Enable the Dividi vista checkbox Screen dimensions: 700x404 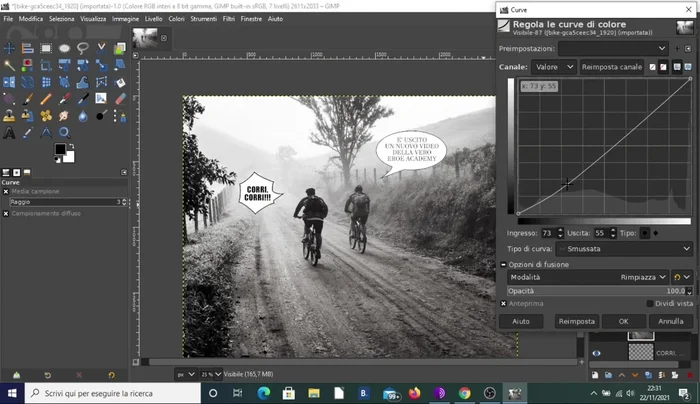[x=650, y=303]
